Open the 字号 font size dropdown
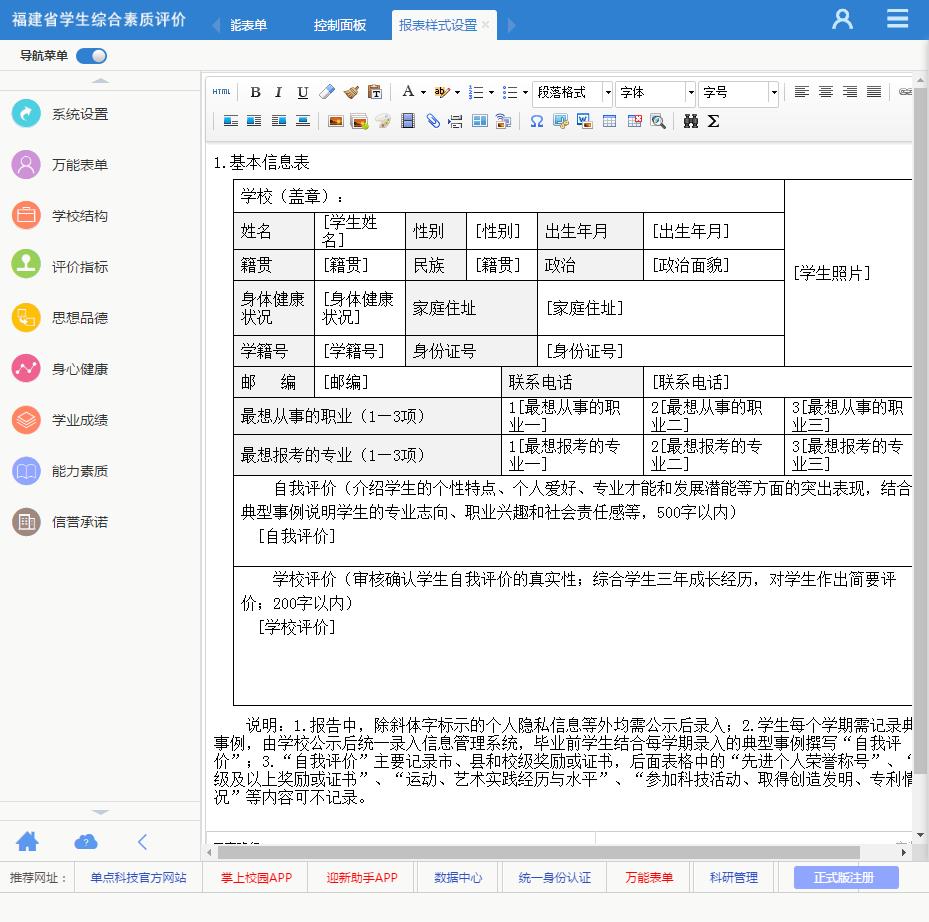This screenshot has width=929, height=922. click(738, 92)
